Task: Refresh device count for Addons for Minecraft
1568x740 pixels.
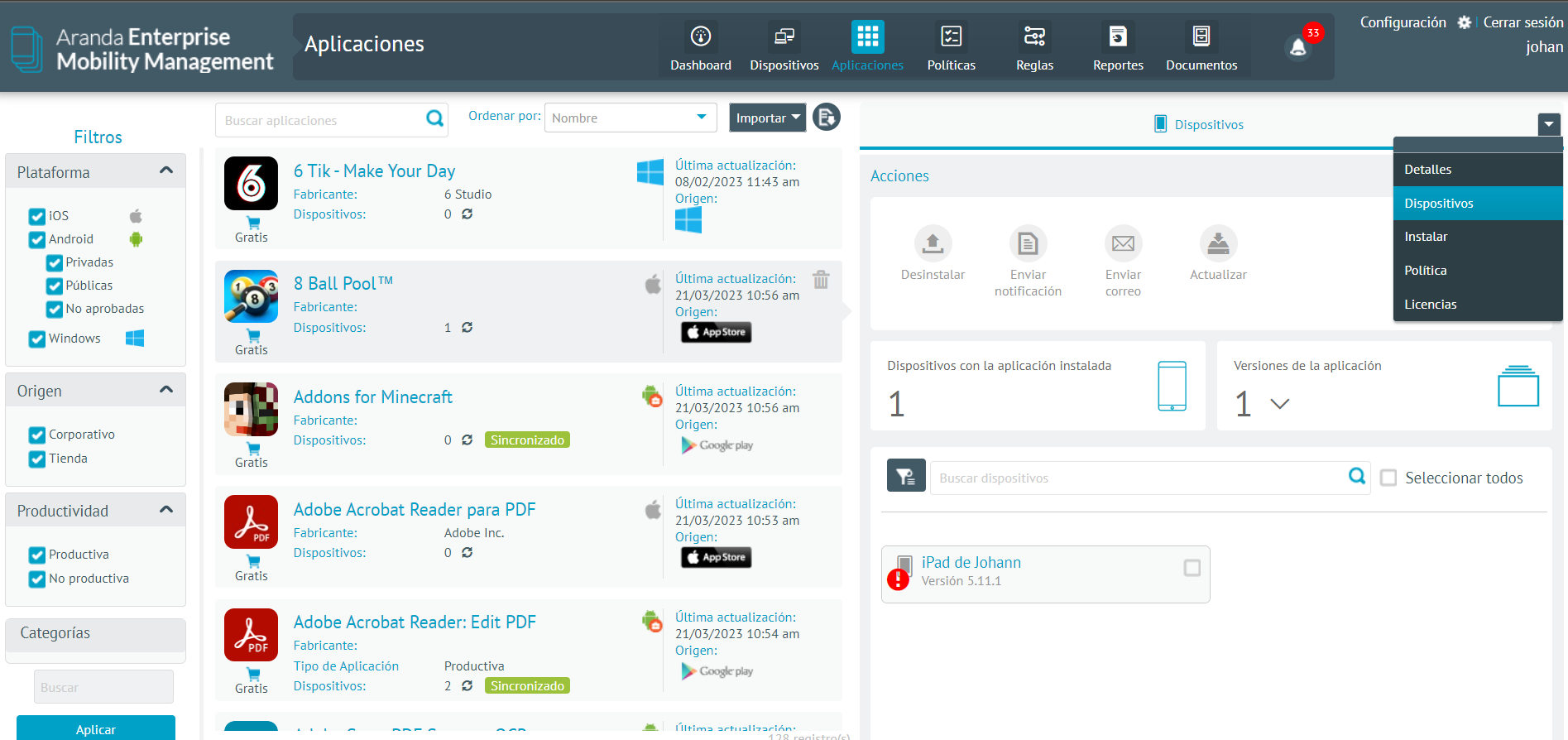Action: [468, 440]
